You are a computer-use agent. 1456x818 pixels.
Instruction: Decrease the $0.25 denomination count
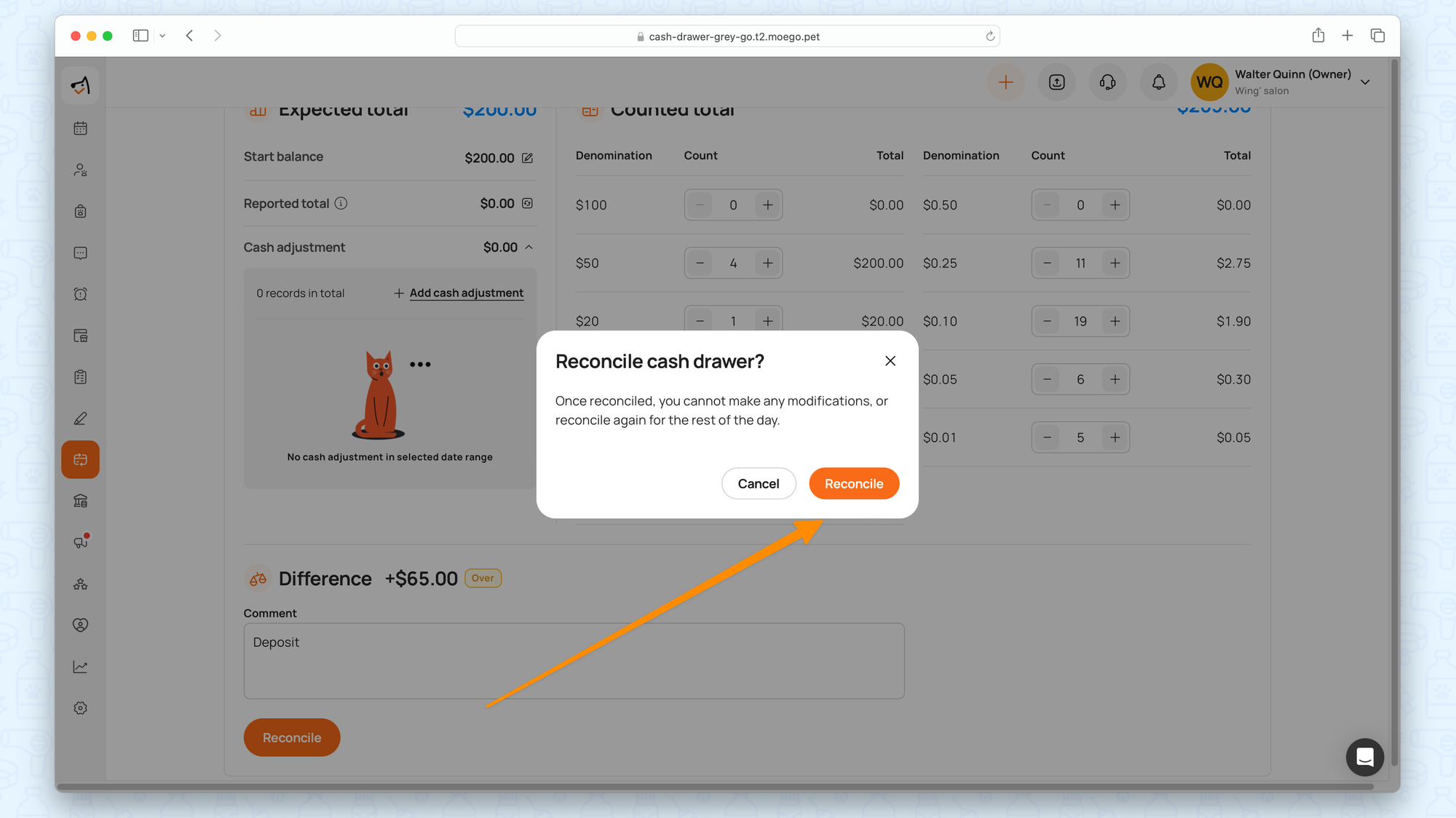(1047, 263)
